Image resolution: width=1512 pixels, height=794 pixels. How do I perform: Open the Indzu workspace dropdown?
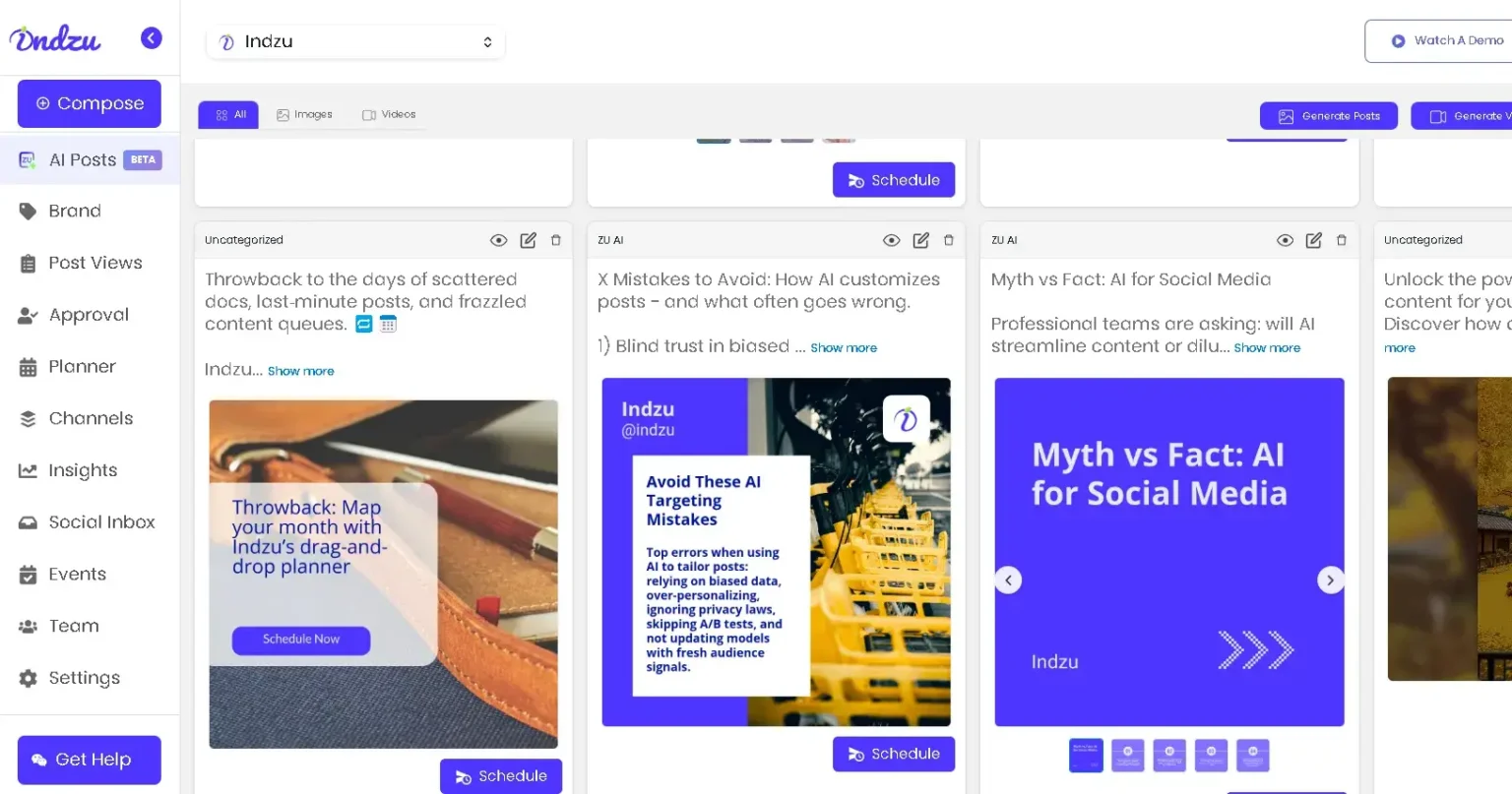coord(355,42)
